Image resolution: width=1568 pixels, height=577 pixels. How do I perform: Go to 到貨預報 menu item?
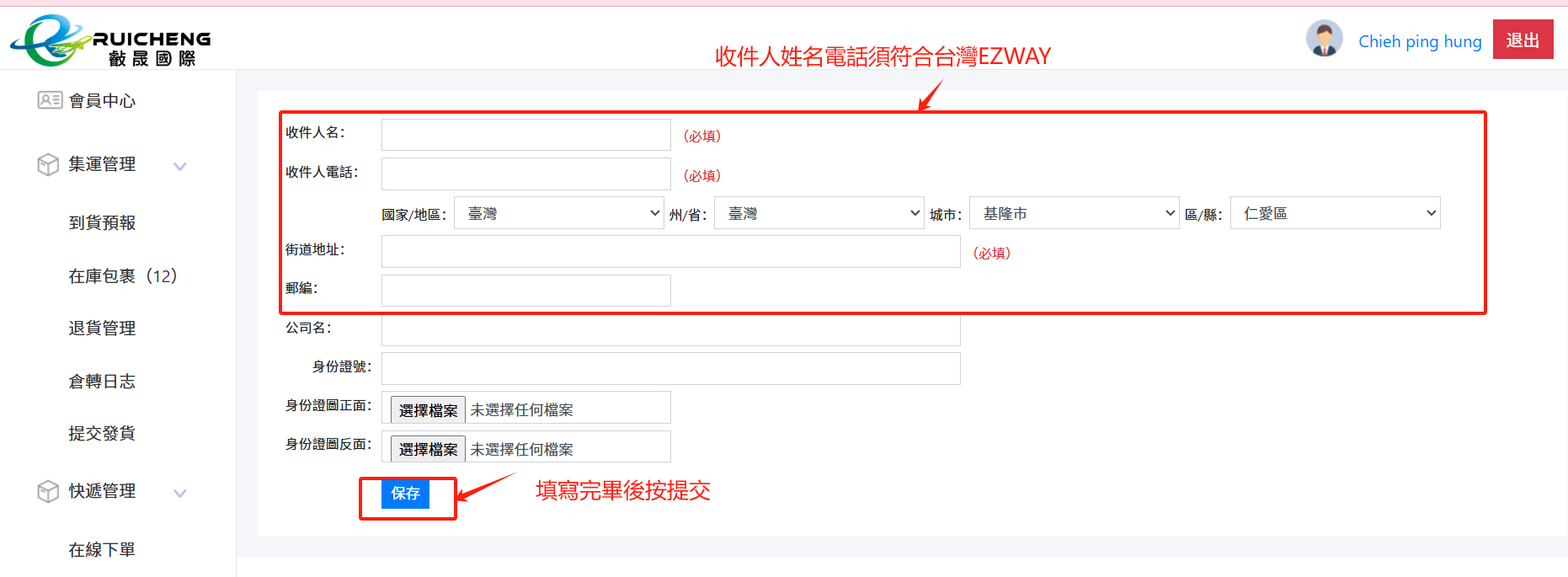pos(102,223)
